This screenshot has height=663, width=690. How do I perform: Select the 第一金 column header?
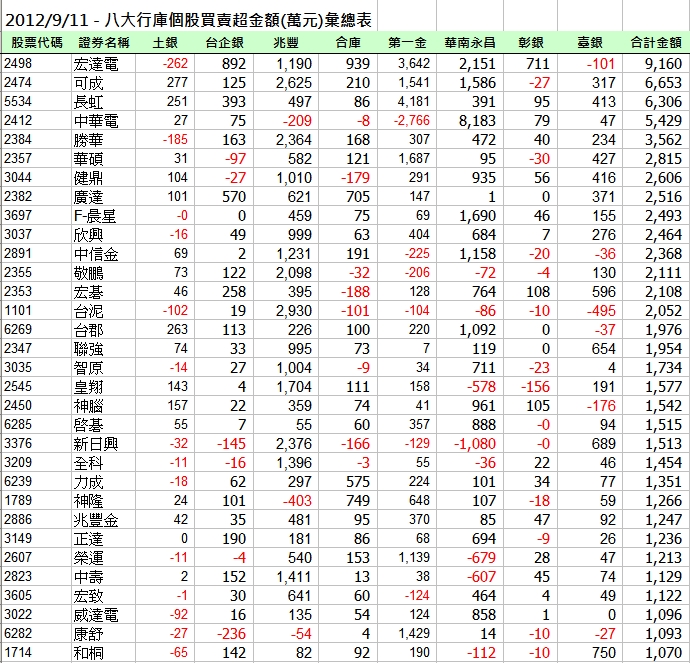click(x=407, y=43)
